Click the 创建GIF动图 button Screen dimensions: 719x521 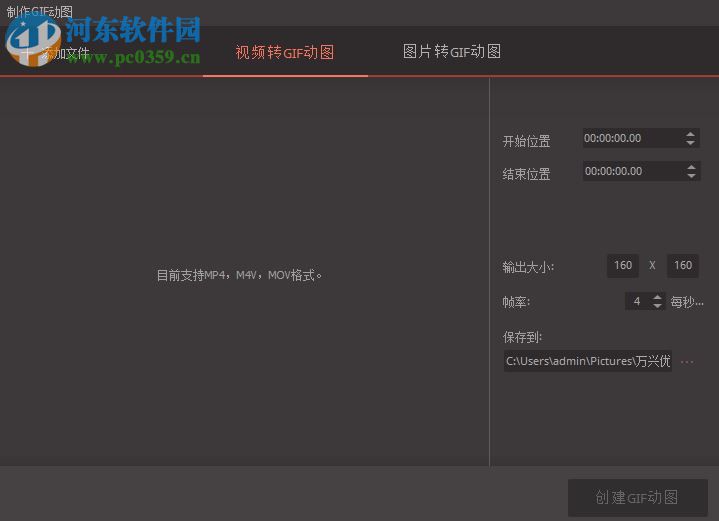[x=638, y=498]
